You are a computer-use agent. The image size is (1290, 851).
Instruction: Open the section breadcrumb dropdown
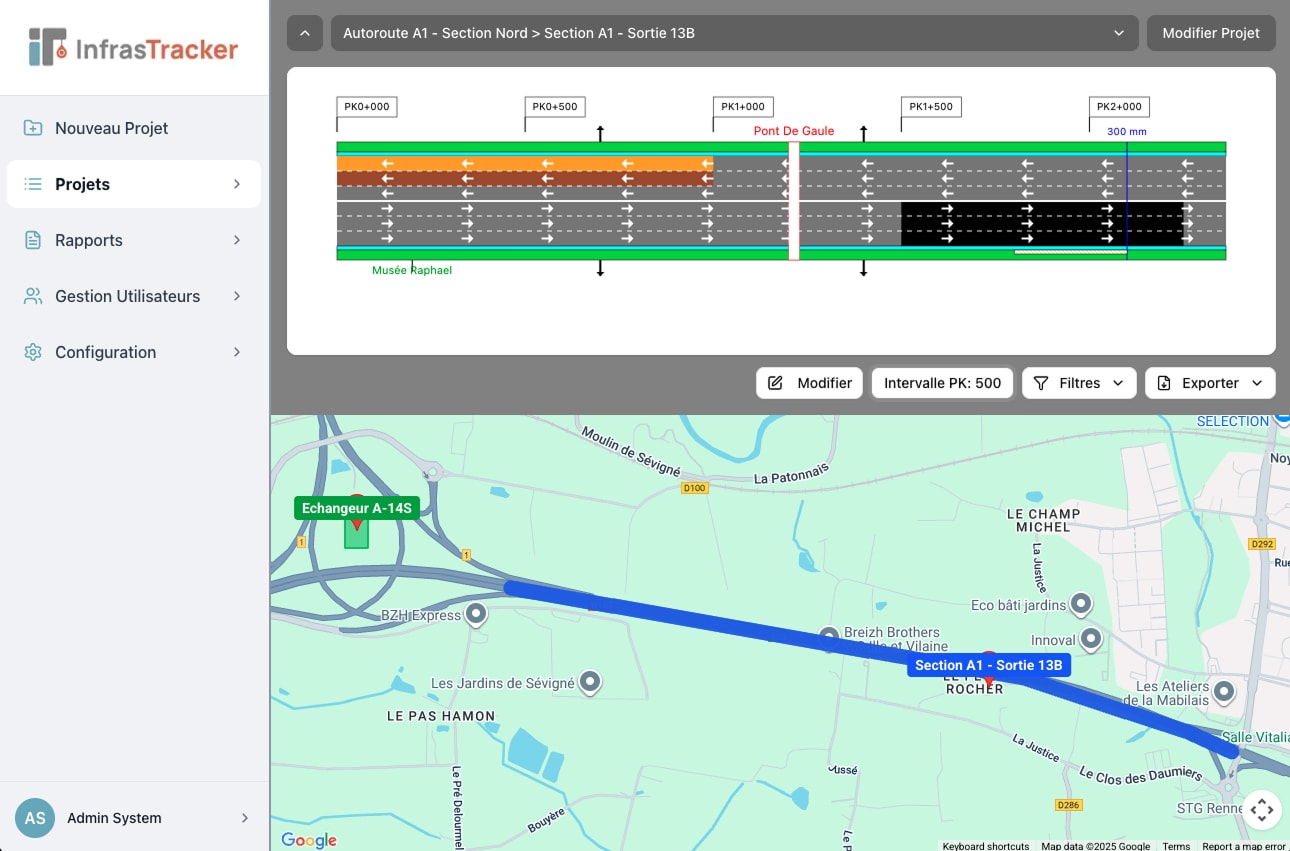tap(1118, 33)
